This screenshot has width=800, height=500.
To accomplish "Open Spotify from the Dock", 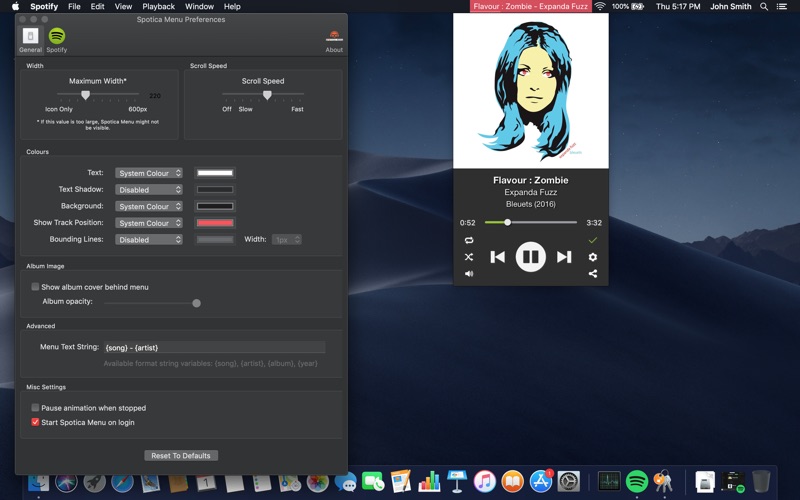I will tap(636, 481).
